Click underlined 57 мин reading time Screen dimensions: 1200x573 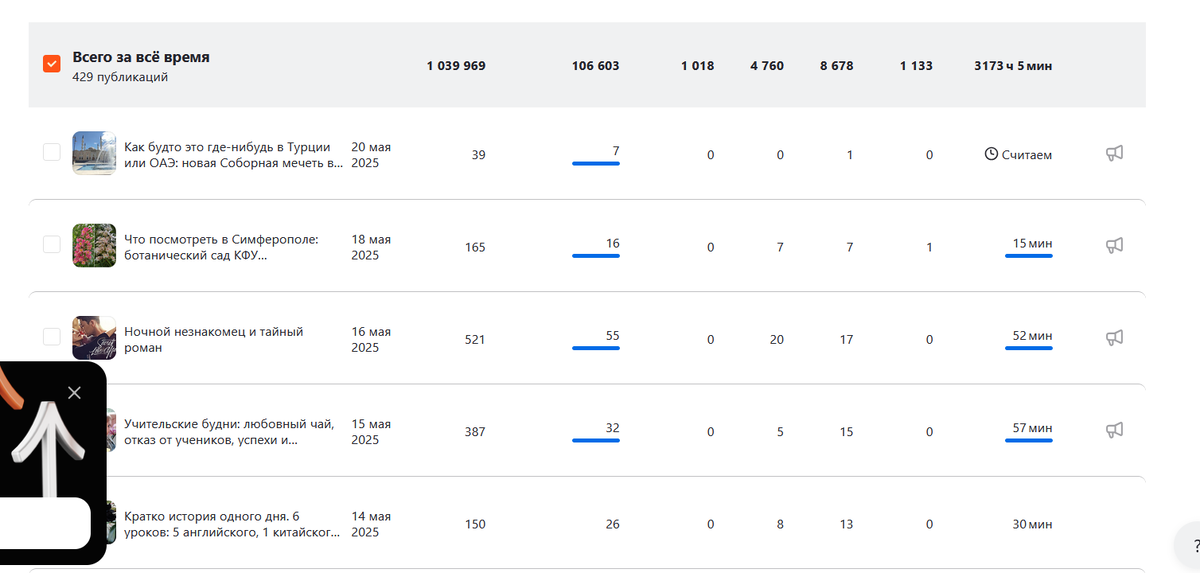(x=1032, y=428)
